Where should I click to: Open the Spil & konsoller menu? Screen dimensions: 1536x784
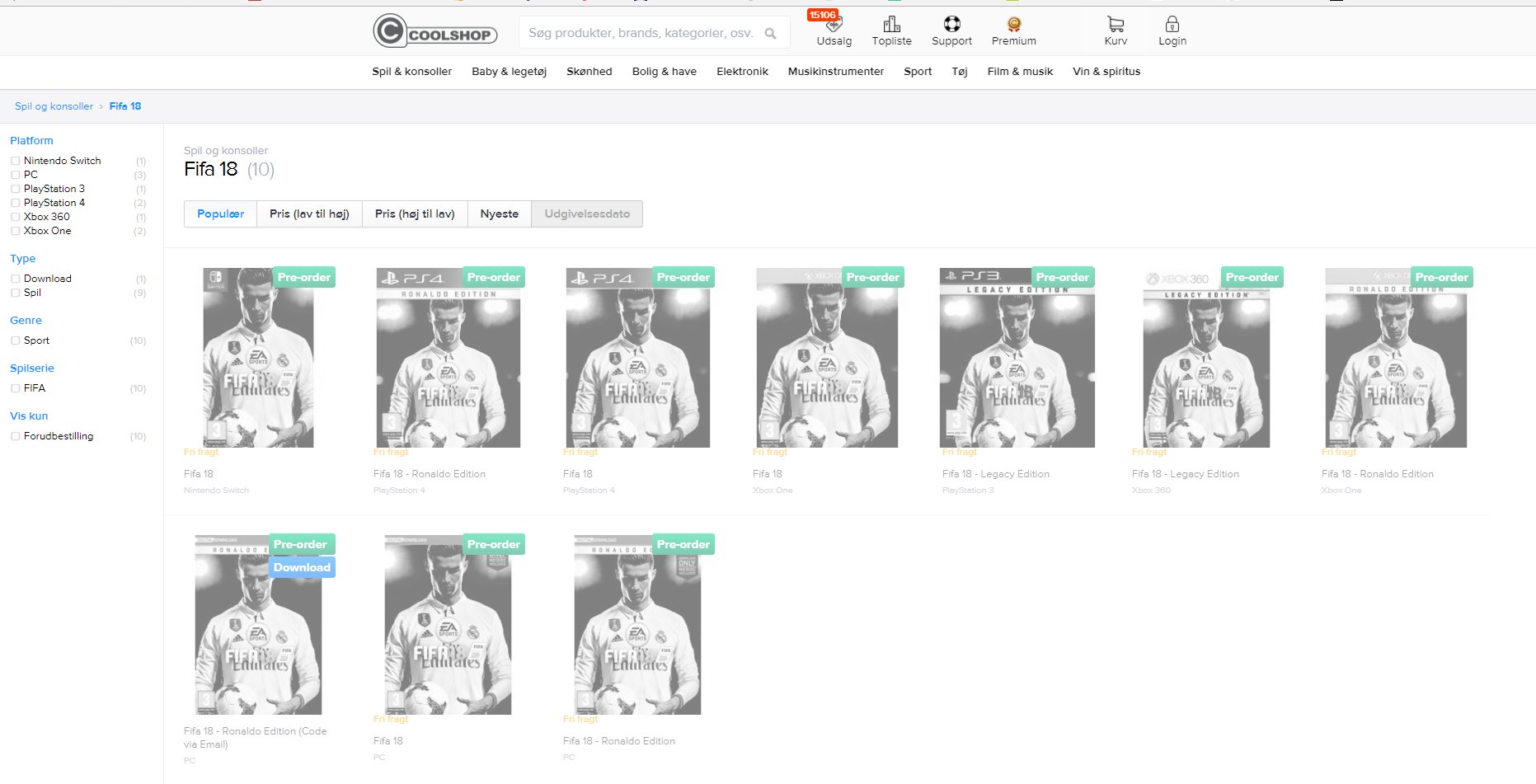point(411,72)
